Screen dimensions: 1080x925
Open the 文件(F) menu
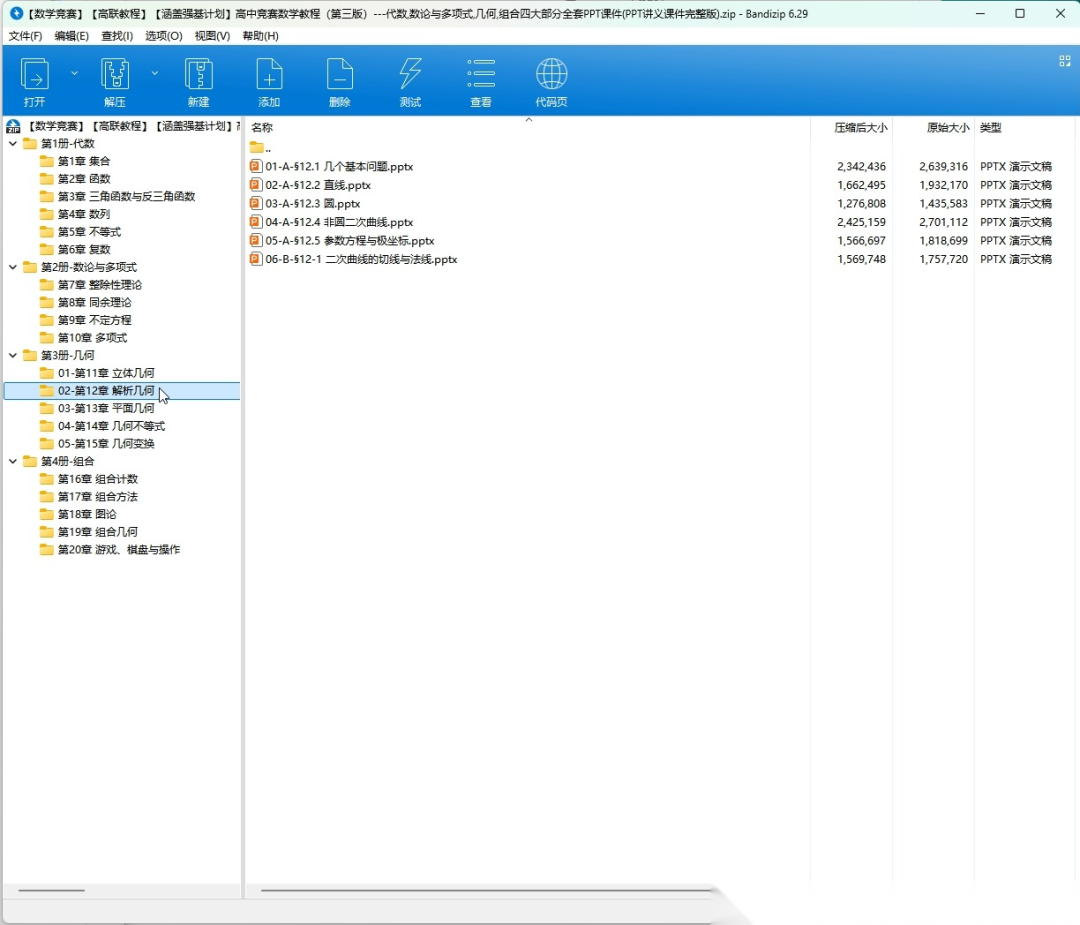(x=25, y=36)
